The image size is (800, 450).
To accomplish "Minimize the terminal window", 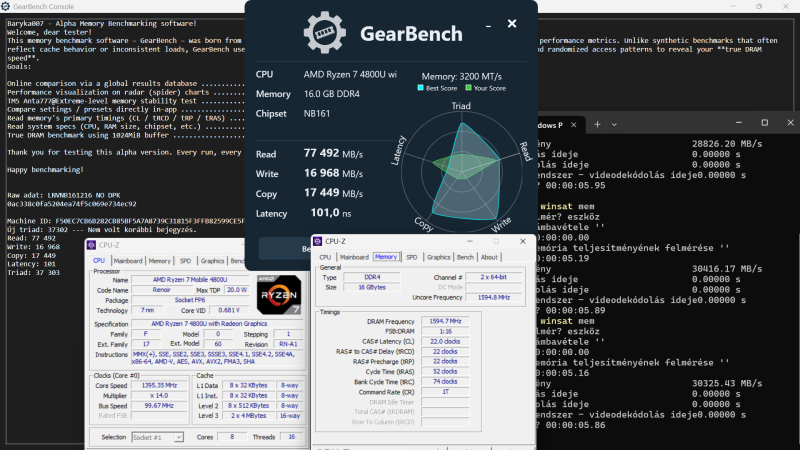I will click(738, 122).
